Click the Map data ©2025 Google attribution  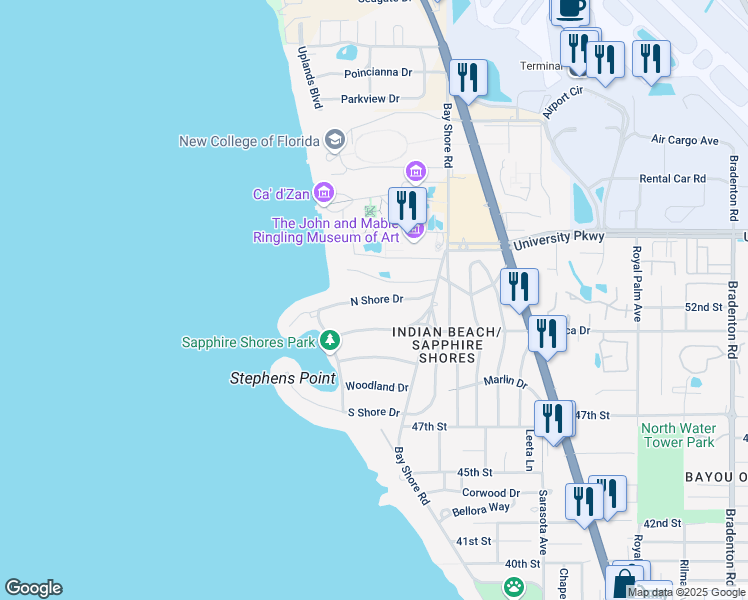687,592
